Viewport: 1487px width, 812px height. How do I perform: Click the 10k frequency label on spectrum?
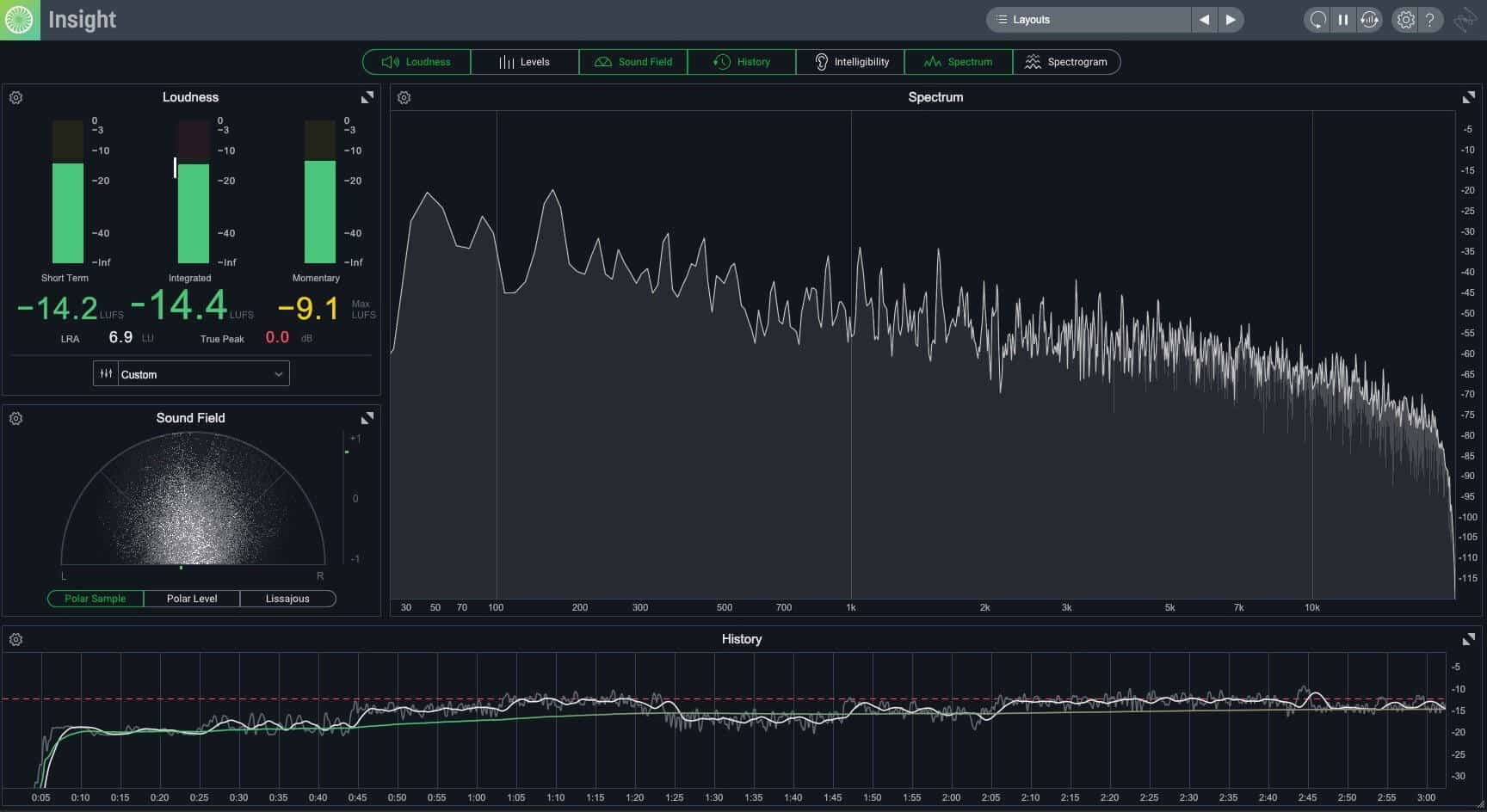1311,607
